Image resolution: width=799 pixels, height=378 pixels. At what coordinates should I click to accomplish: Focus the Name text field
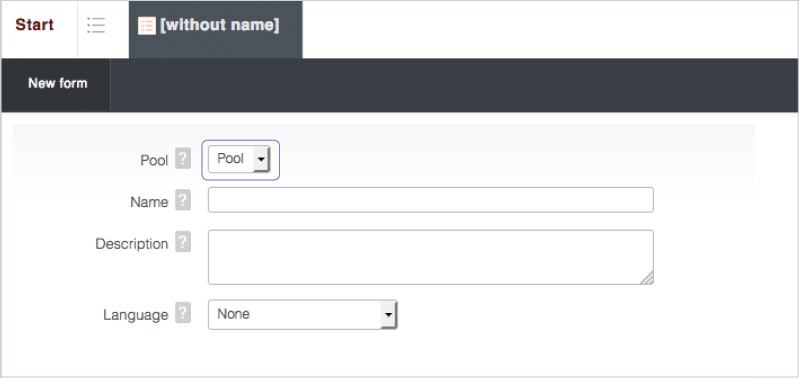tap(431, 200)
